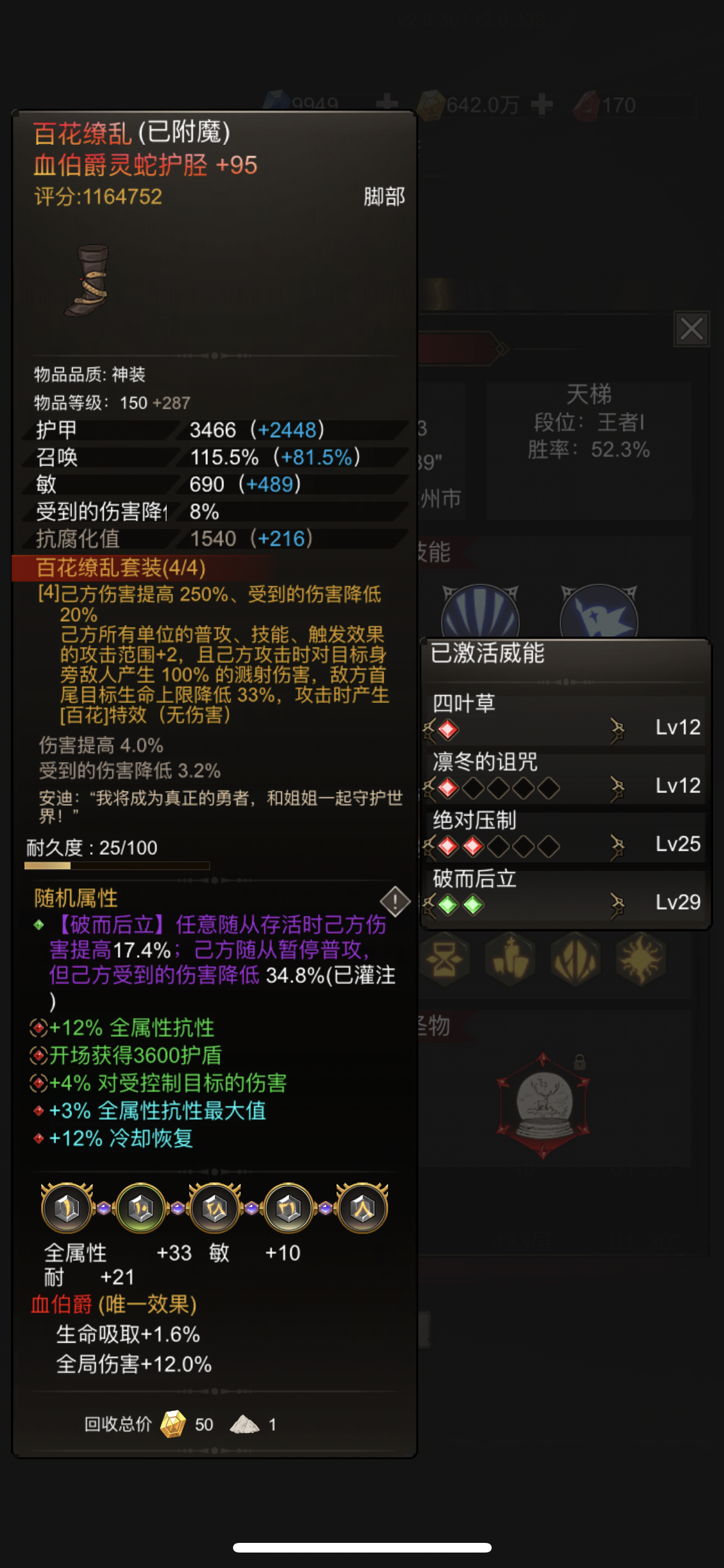
Task: Select the first rune socket gem
Action: coord(67,1208)
